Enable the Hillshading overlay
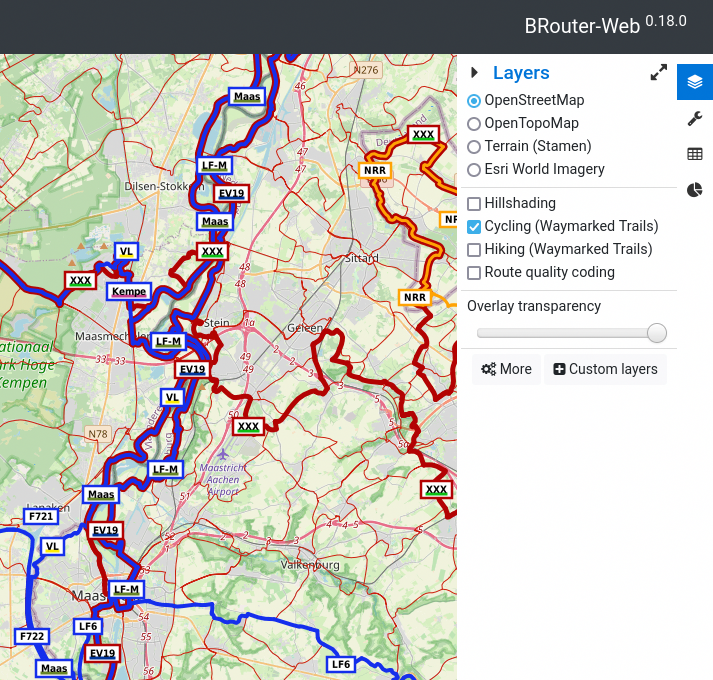This screenshot has width=713, height=680. point(474,204)
